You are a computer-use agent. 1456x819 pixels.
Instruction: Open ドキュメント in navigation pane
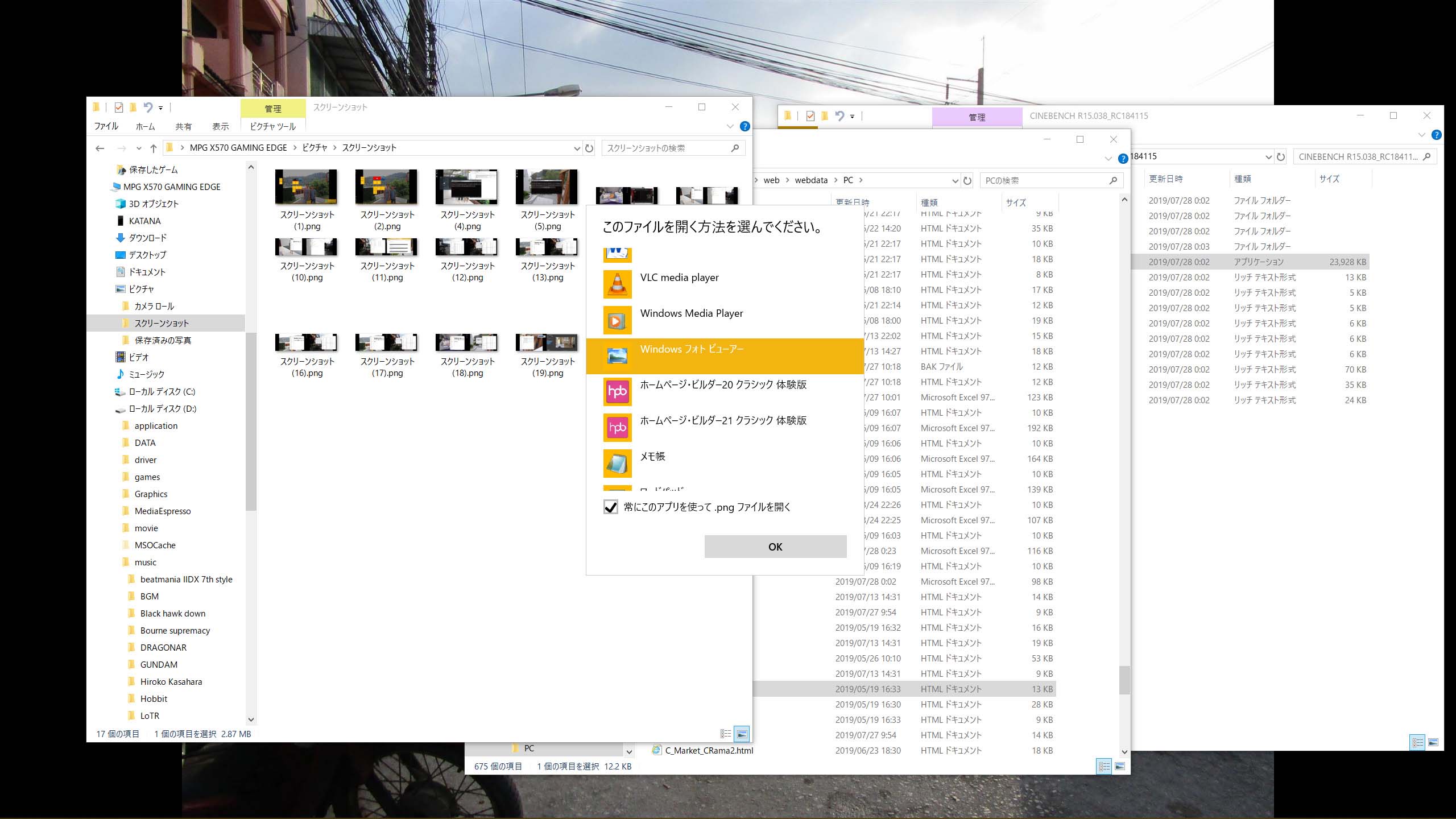147,272
